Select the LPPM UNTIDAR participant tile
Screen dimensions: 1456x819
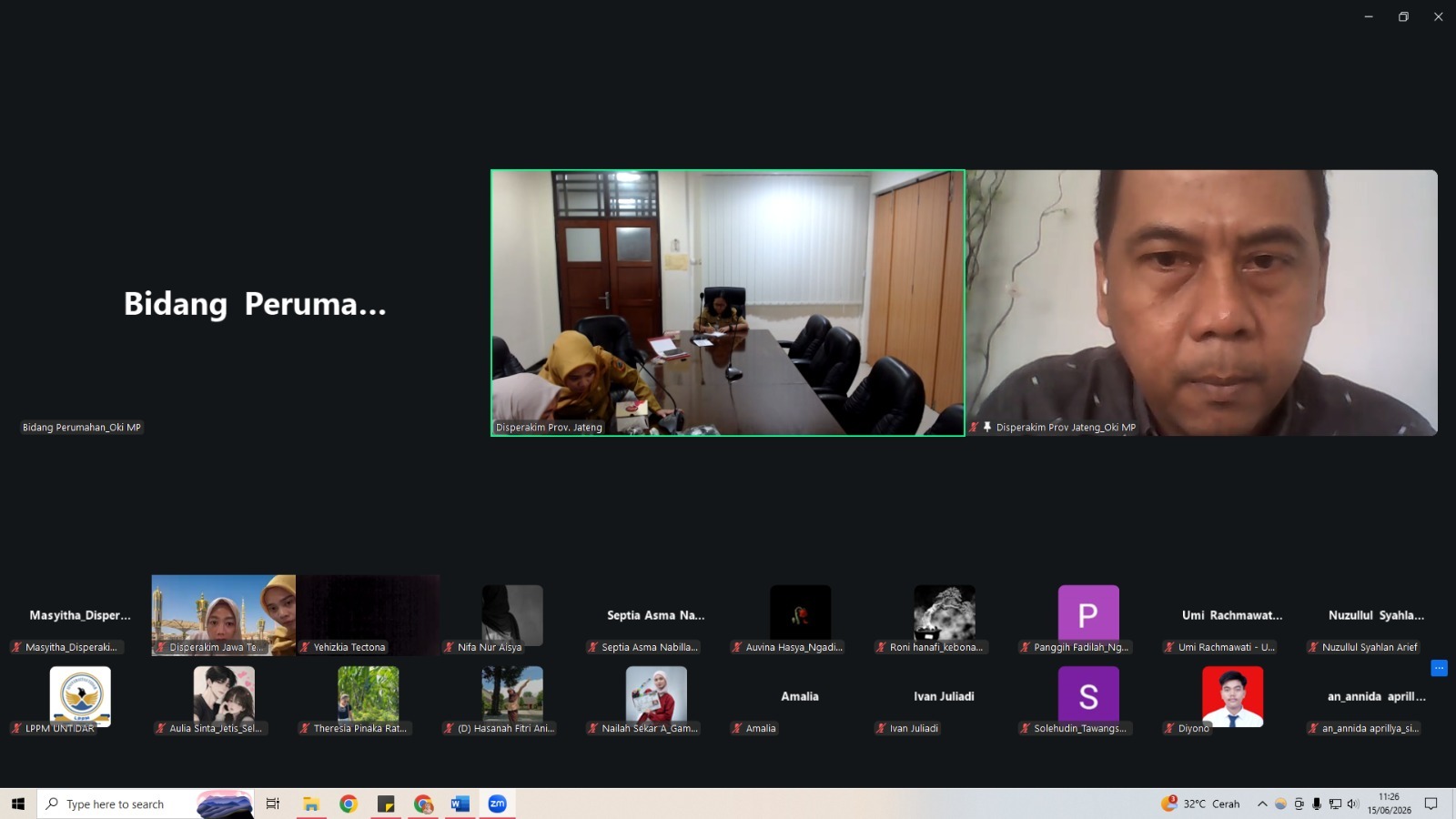80,697
